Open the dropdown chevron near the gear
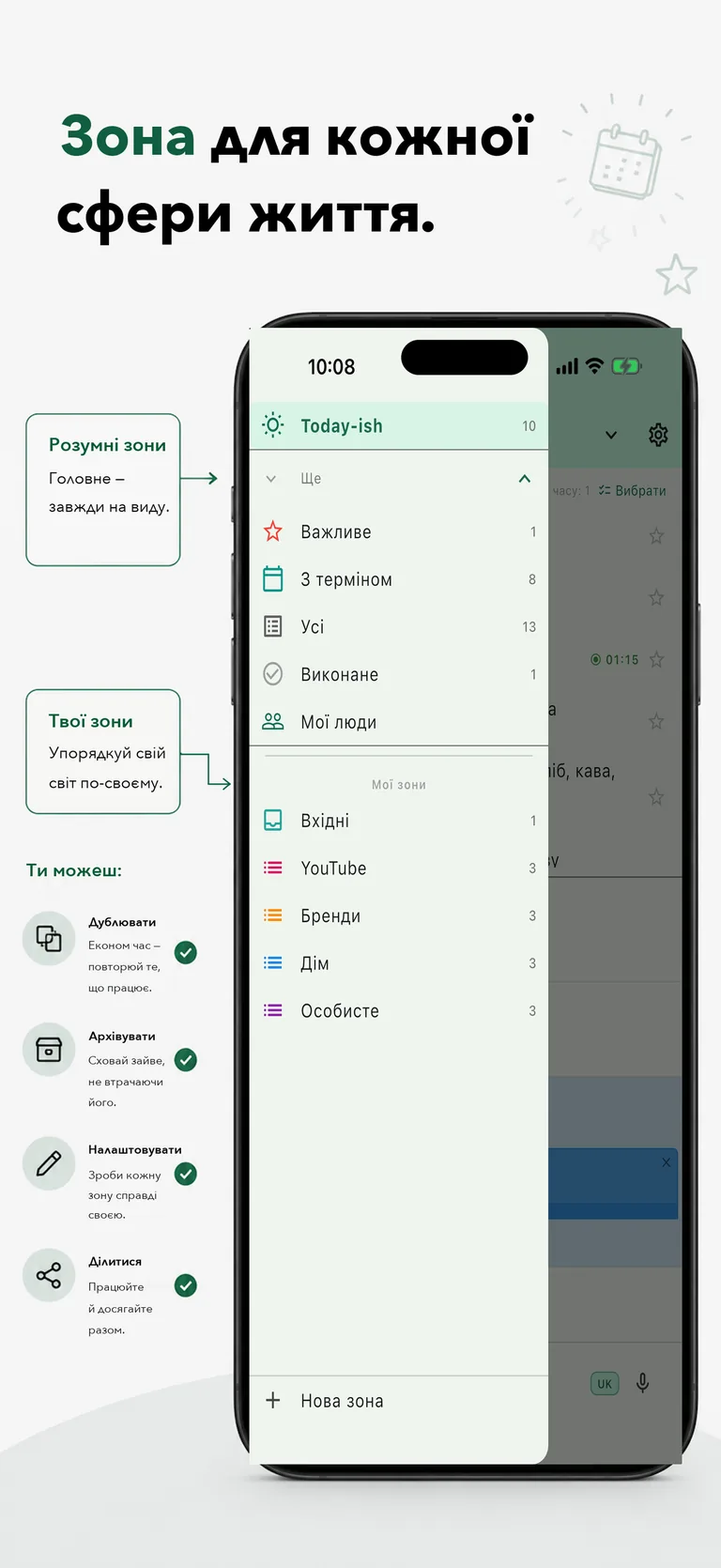The height and width of the screenshot is (1568, 721). [x=611, y=435]
